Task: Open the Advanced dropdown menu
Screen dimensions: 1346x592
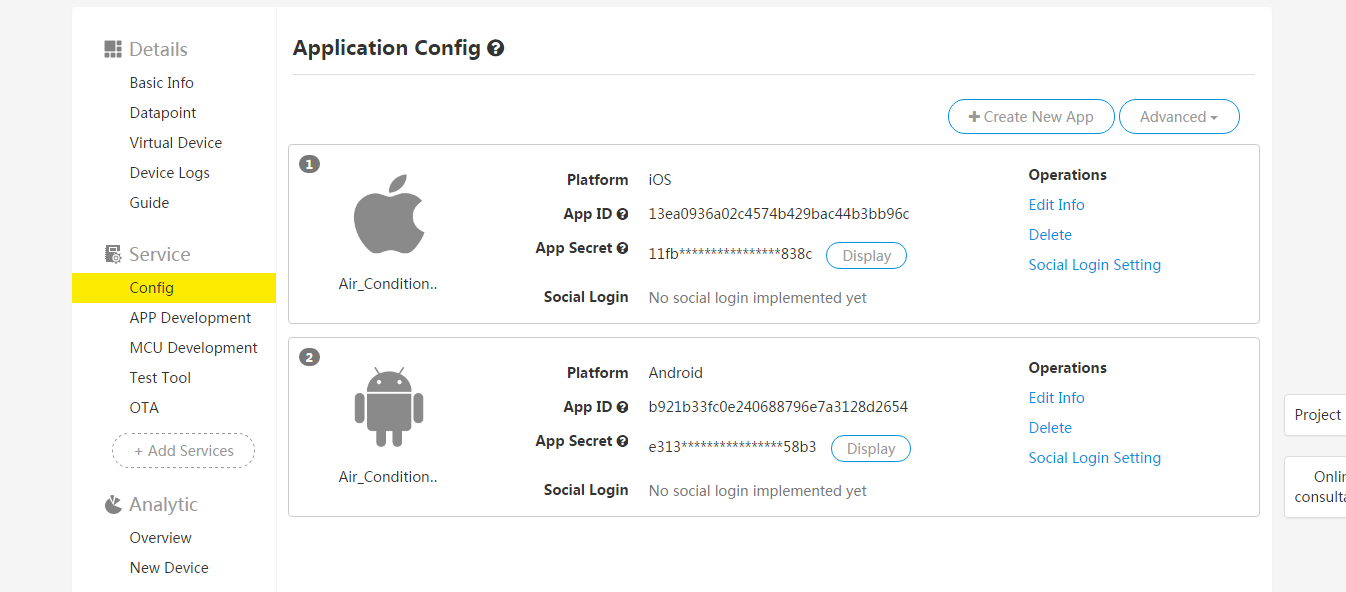Action: (1178, 116)
